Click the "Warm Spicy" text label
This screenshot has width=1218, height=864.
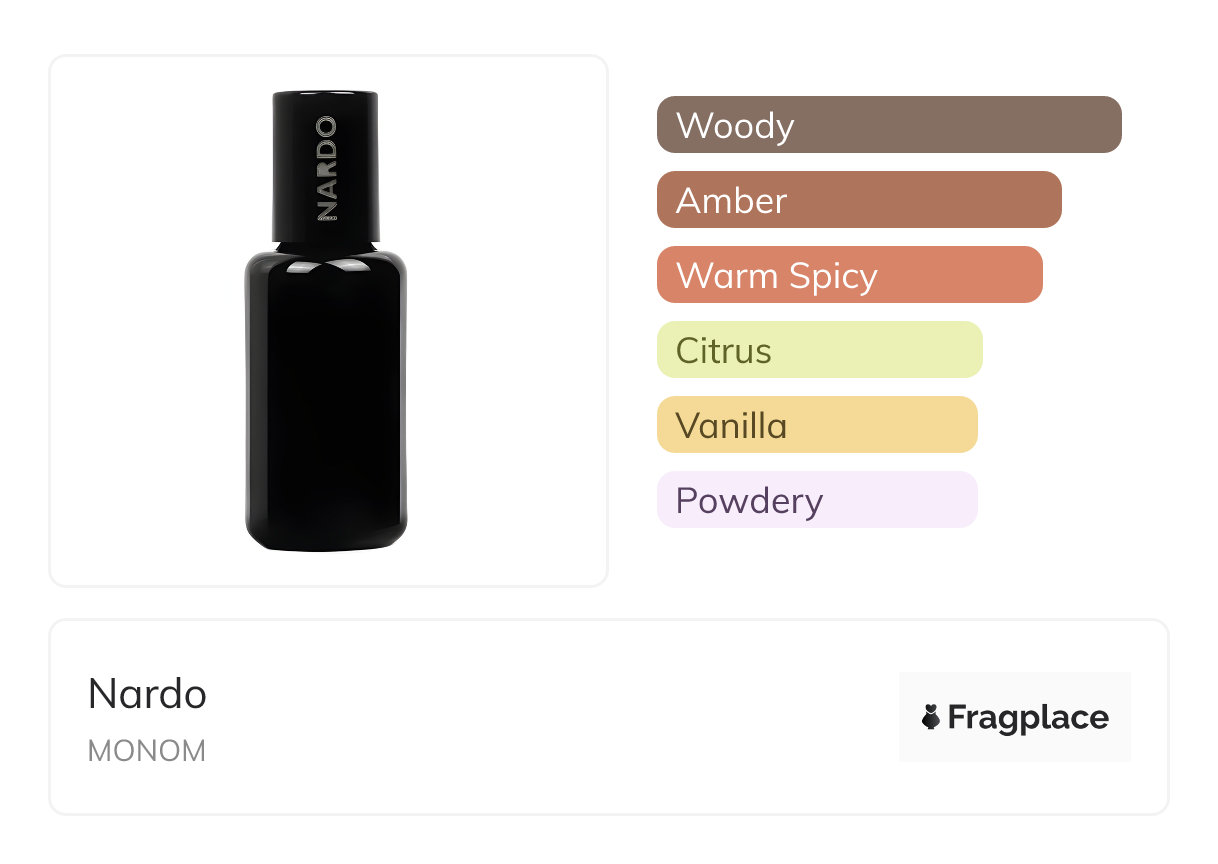coord(777,276)
